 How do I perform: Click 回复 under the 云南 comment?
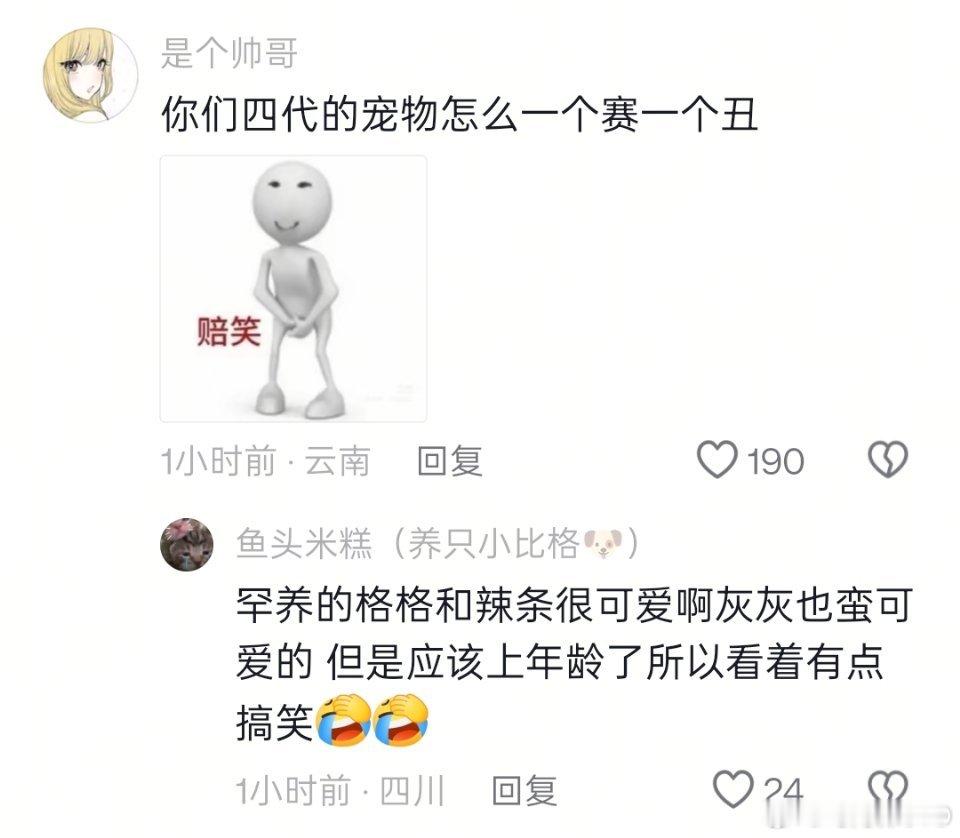450,461
